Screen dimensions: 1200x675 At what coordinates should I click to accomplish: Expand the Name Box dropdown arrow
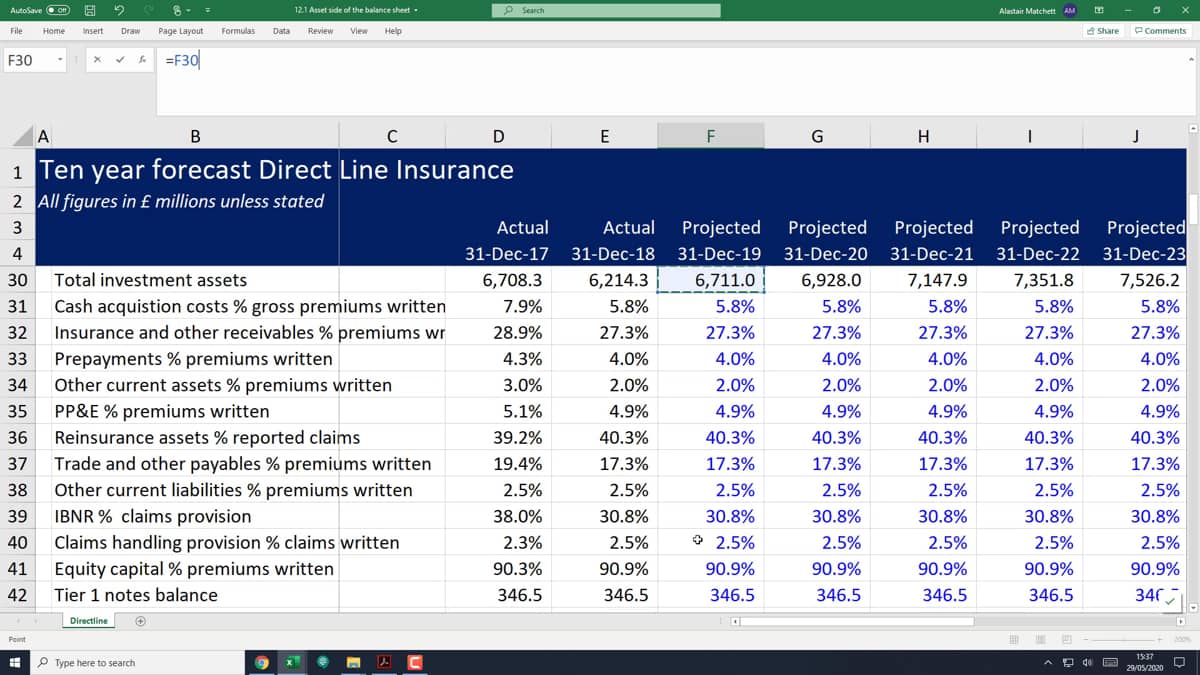(60, 60)
